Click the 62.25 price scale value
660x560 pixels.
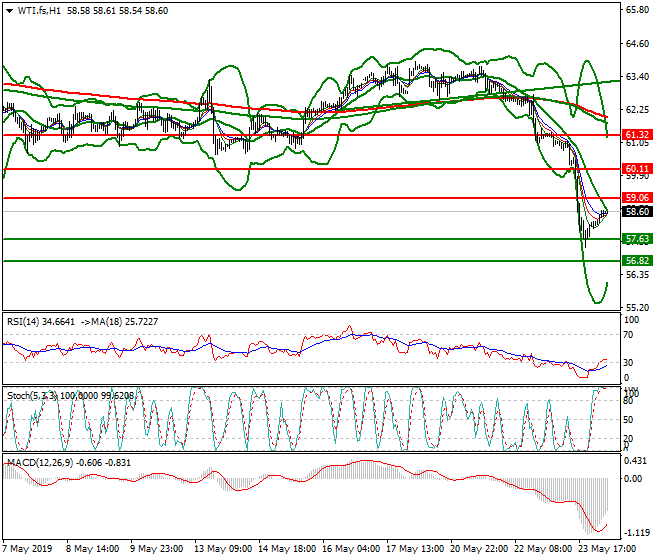coord(637,110)
